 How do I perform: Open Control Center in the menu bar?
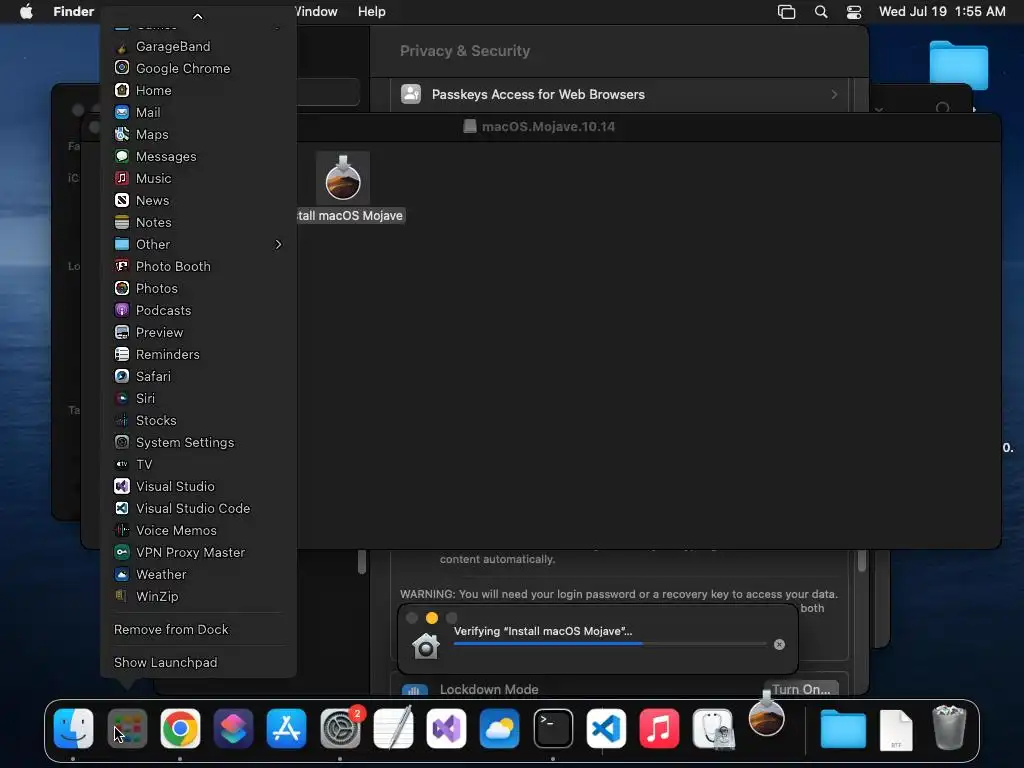coord(854,12)
